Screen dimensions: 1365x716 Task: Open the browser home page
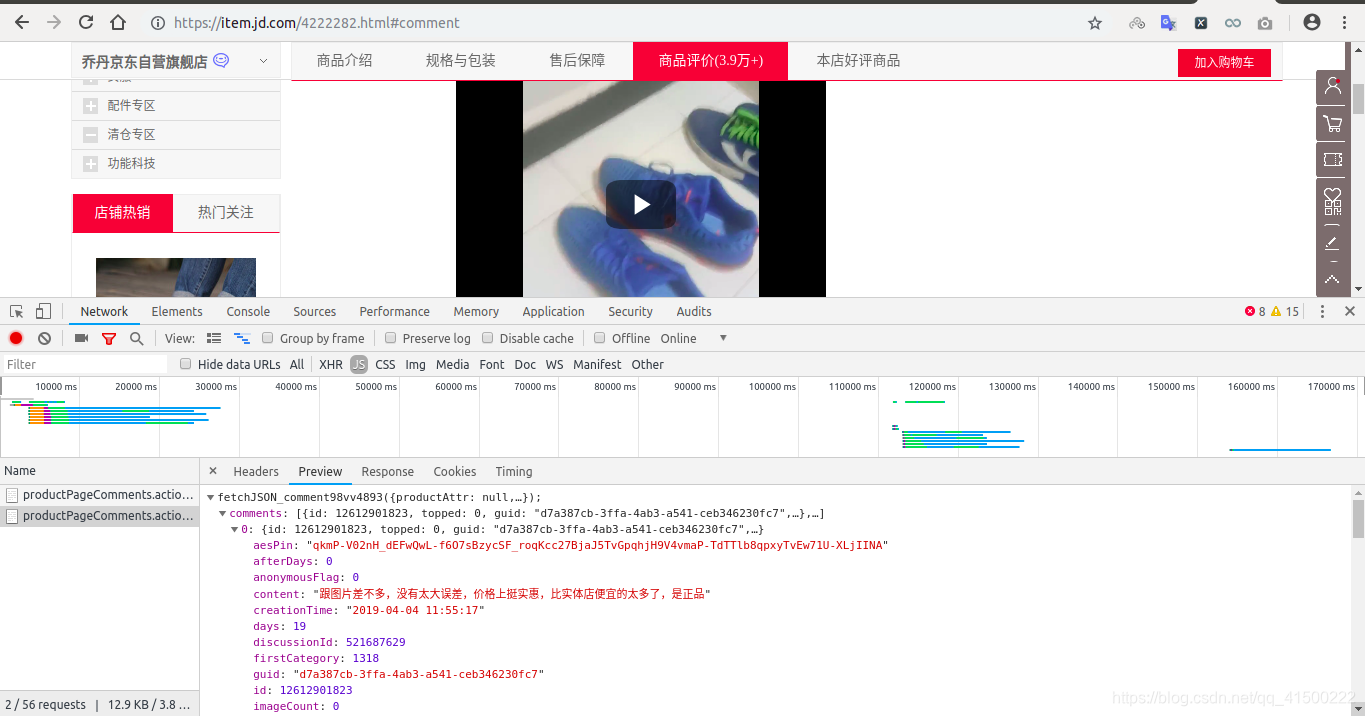[118, 22]
